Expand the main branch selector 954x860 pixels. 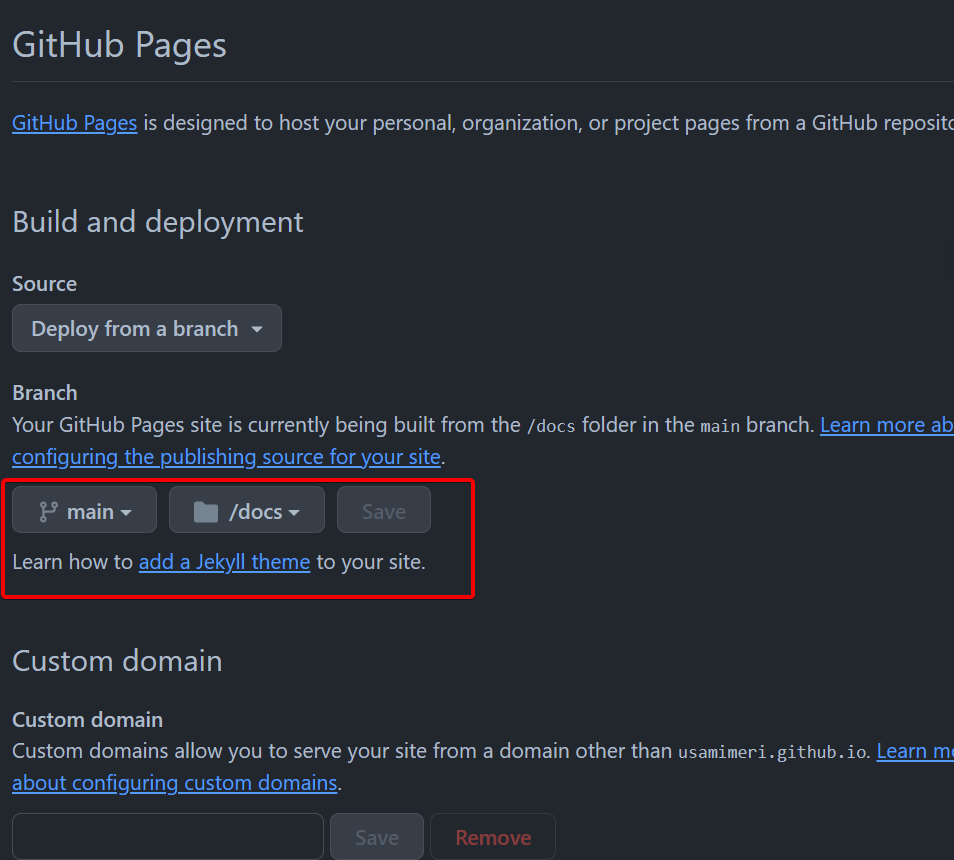pos(85,511)
